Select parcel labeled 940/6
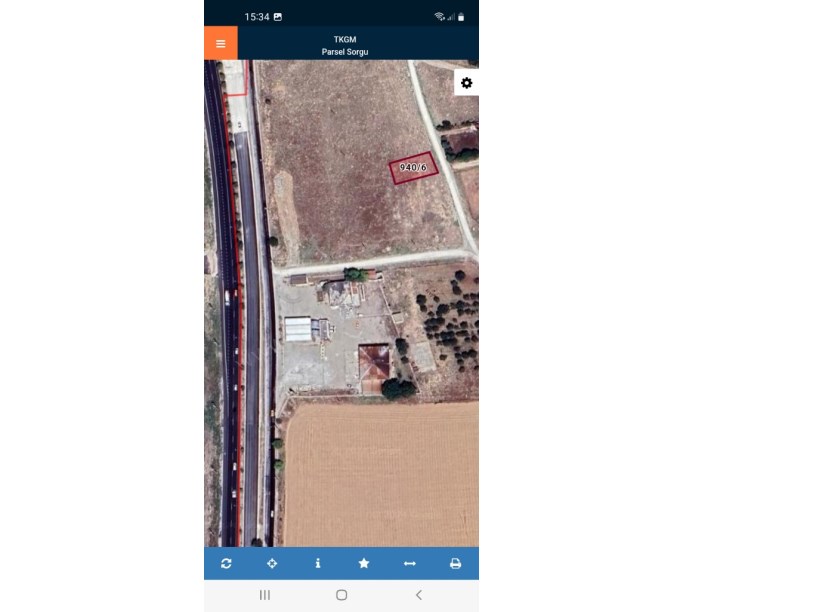Screen dimensions: 816x612 point(414,168)
